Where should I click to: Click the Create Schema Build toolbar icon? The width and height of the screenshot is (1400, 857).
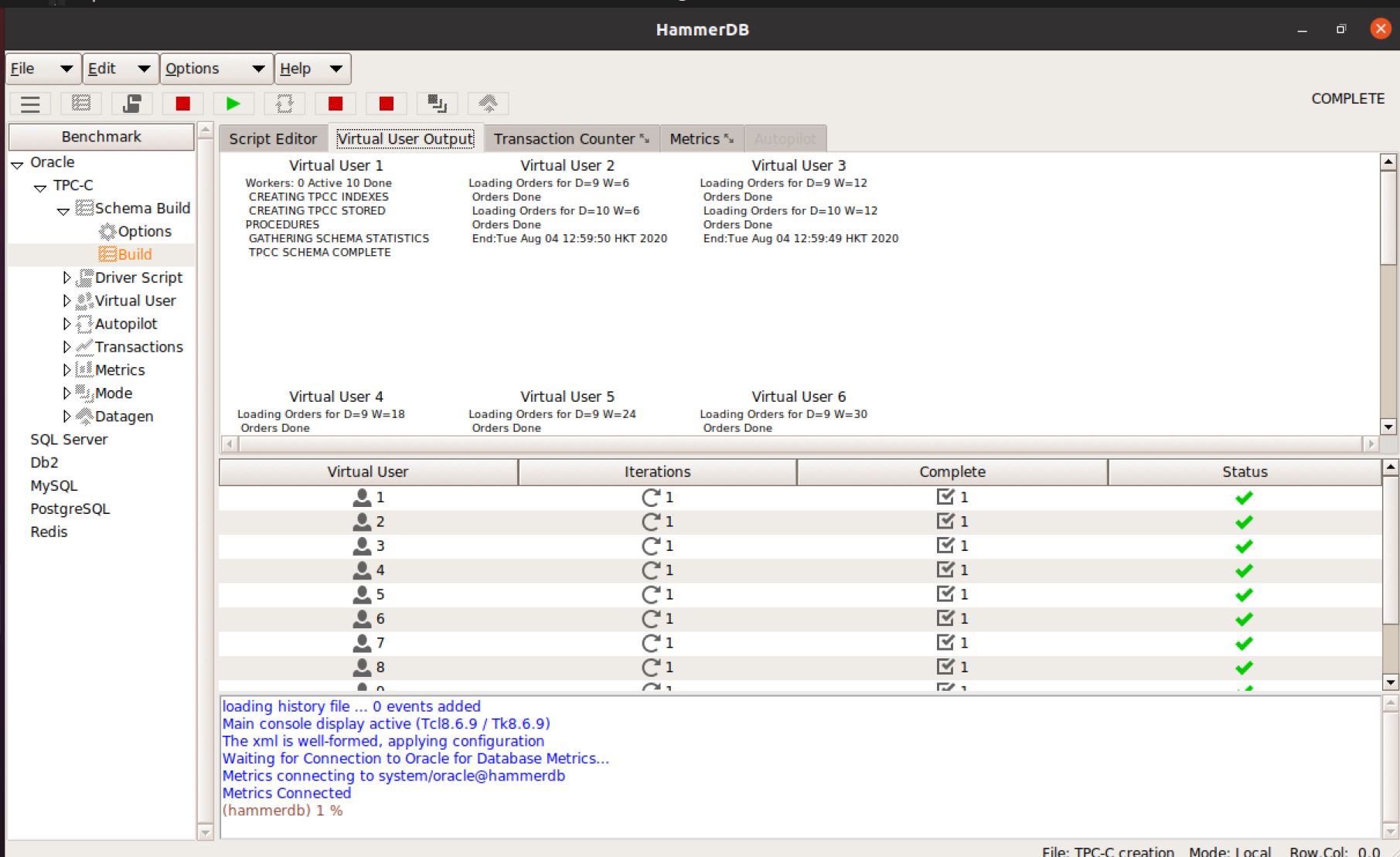(81, 104)
